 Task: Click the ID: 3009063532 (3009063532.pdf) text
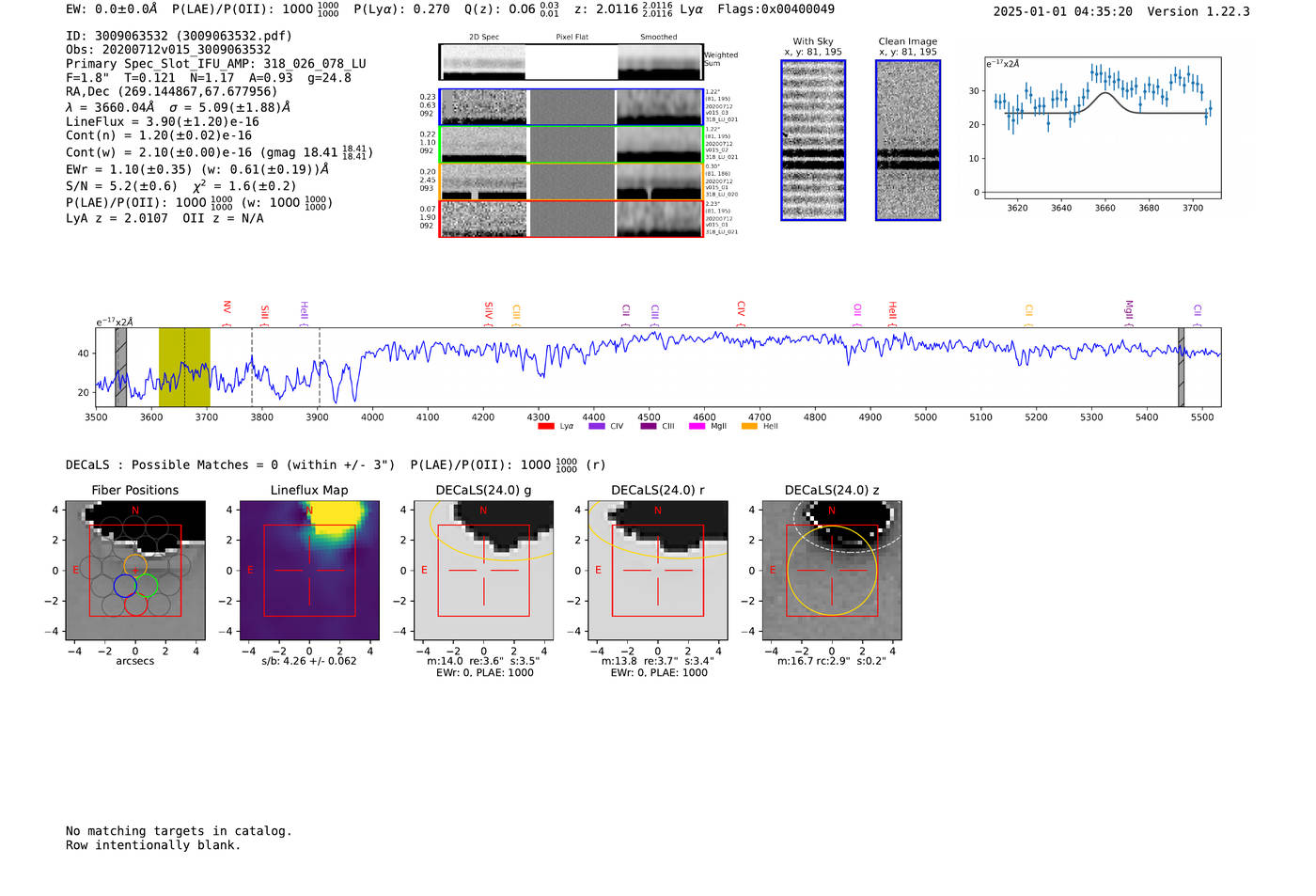[179, 36]
